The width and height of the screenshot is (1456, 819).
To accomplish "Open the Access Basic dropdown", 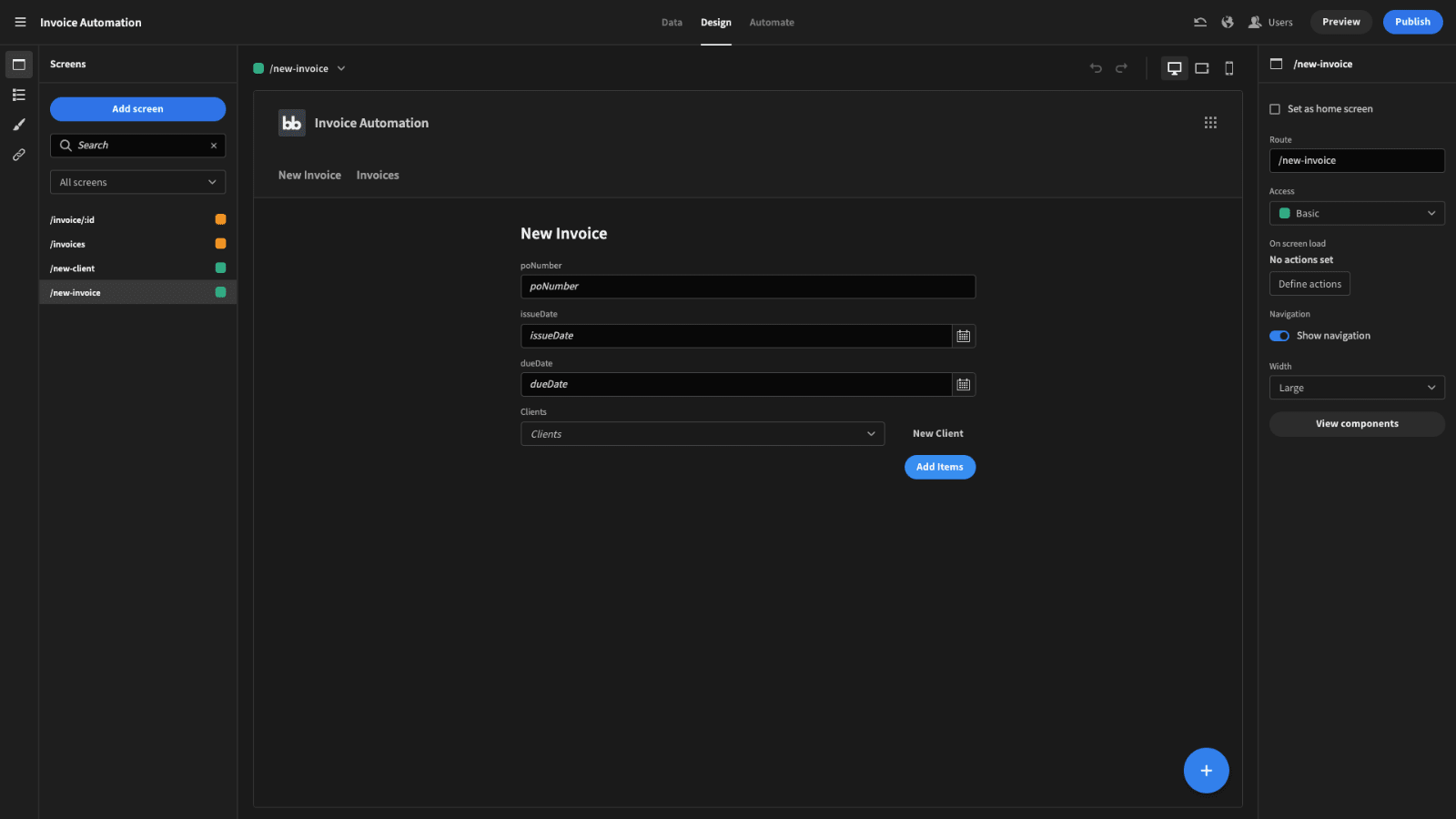I will click(1357, 213).
